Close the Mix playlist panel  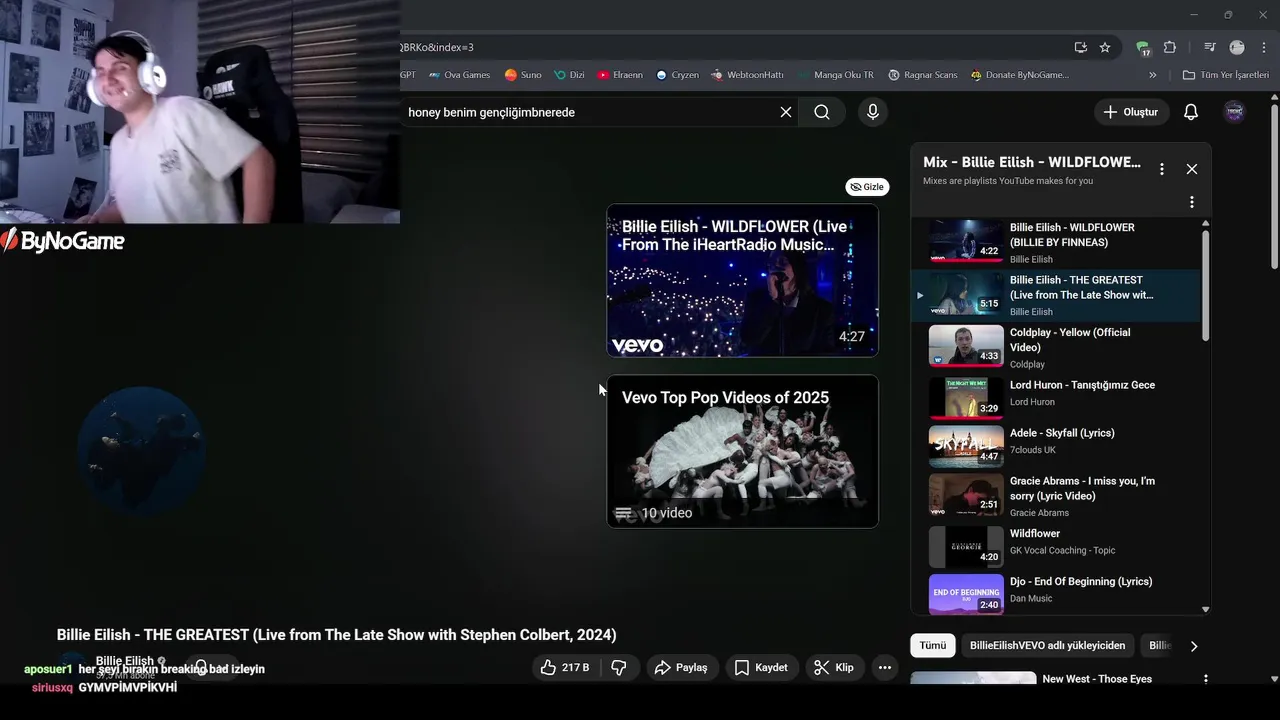click(1192, 169)
